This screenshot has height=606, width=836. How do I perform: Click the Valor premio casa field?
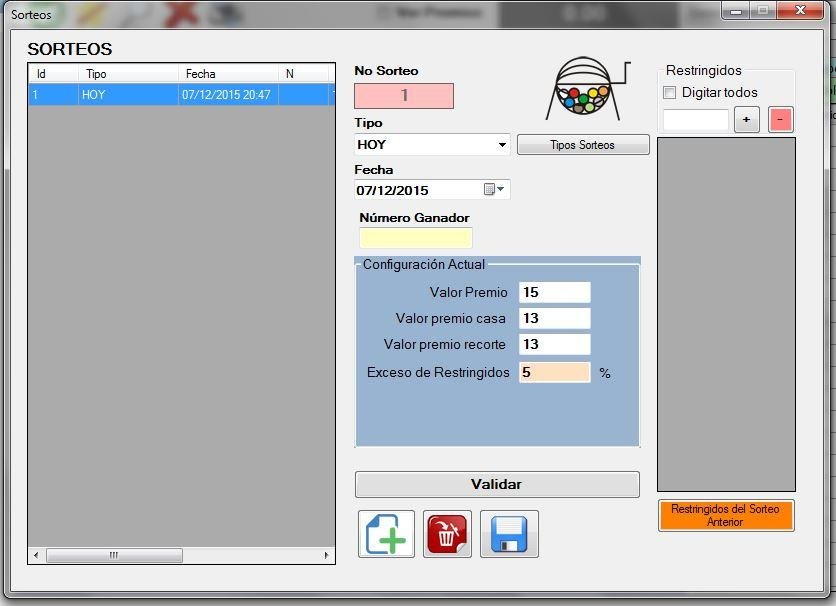tap(554, 318)
